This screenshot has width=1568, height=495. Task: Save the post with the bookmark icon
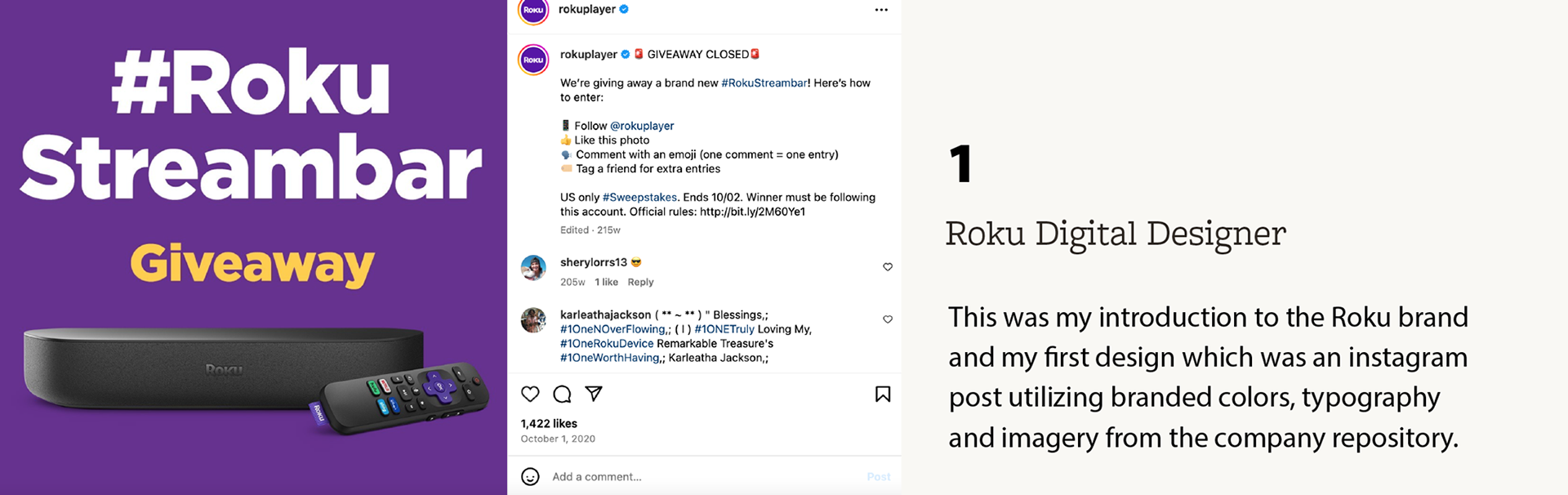(883, 395)
